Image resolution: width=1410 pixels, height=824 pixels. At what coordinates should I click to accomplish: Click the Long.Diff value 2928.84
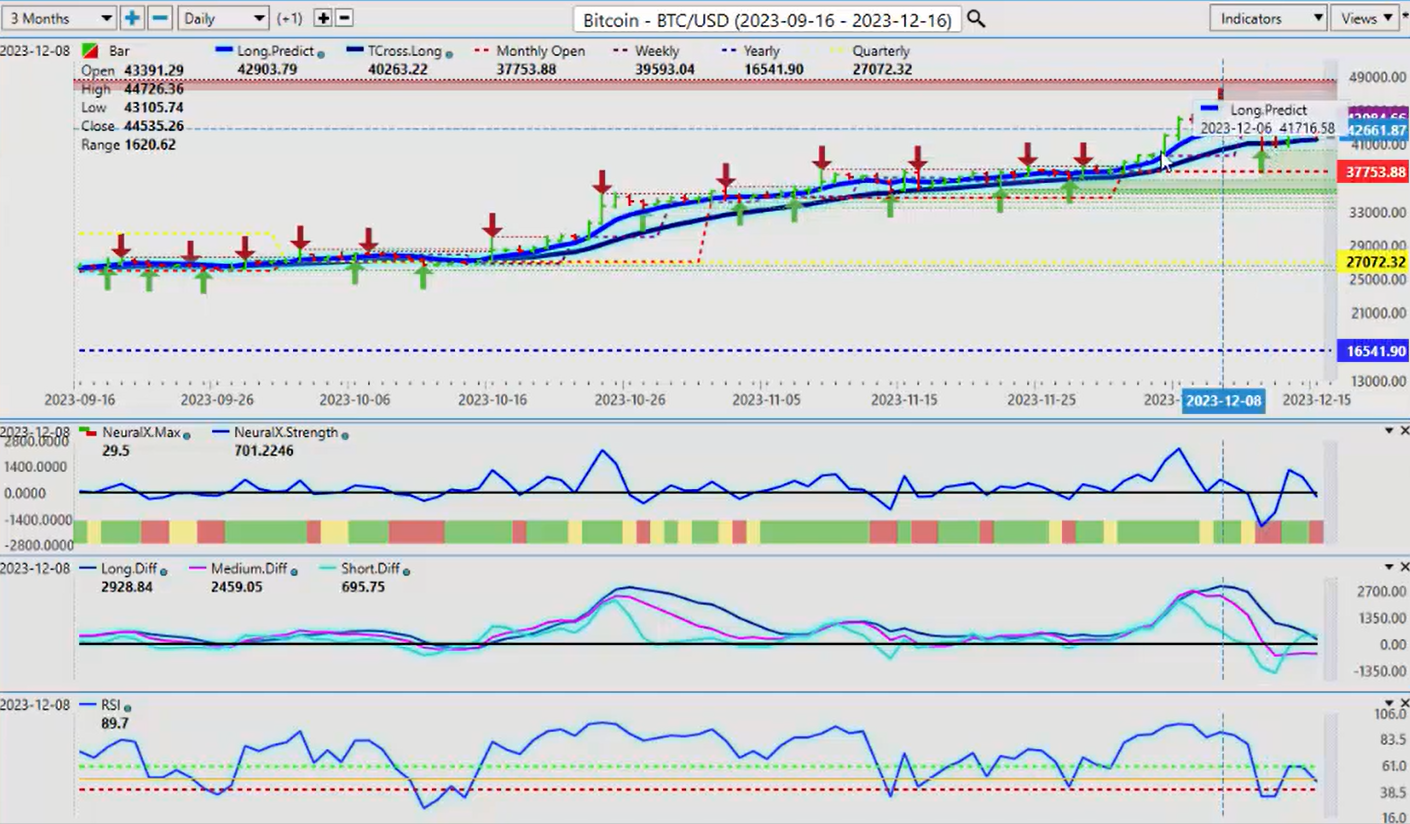point(127,587)
